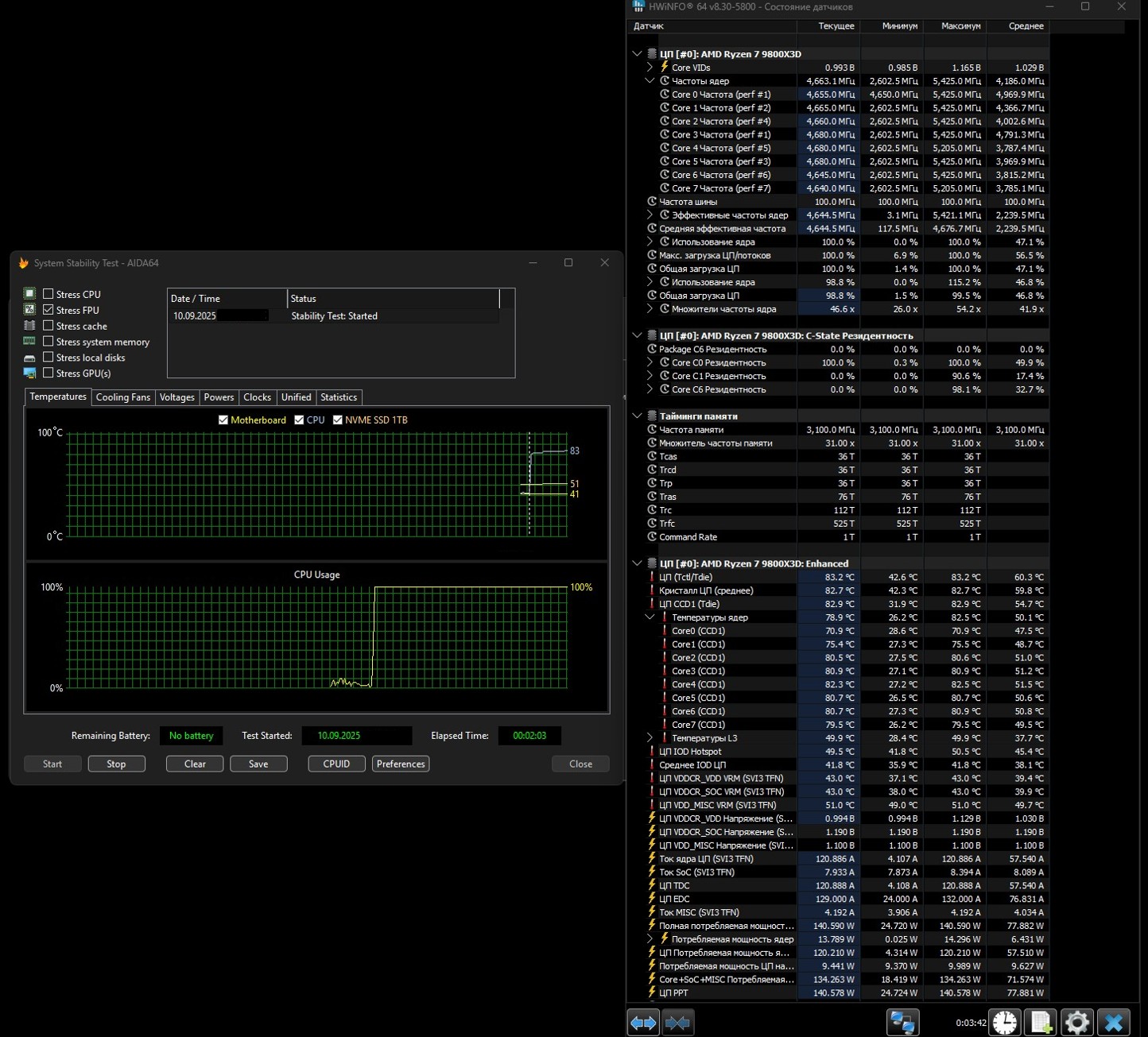The image size is (1148, 1037).
Task: Switch to the Cooling Fans tab
Action: 123,397
